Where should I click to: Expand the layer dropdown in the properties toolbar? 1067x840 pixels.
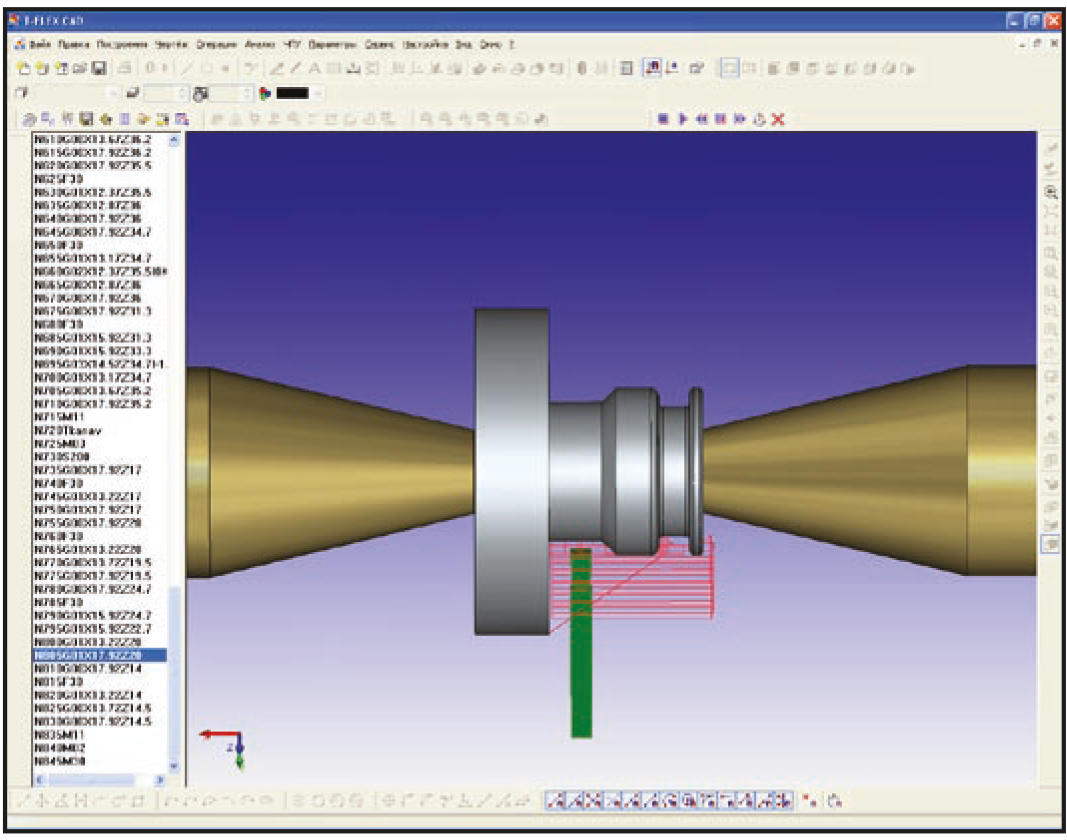click(x=112, y=94)
